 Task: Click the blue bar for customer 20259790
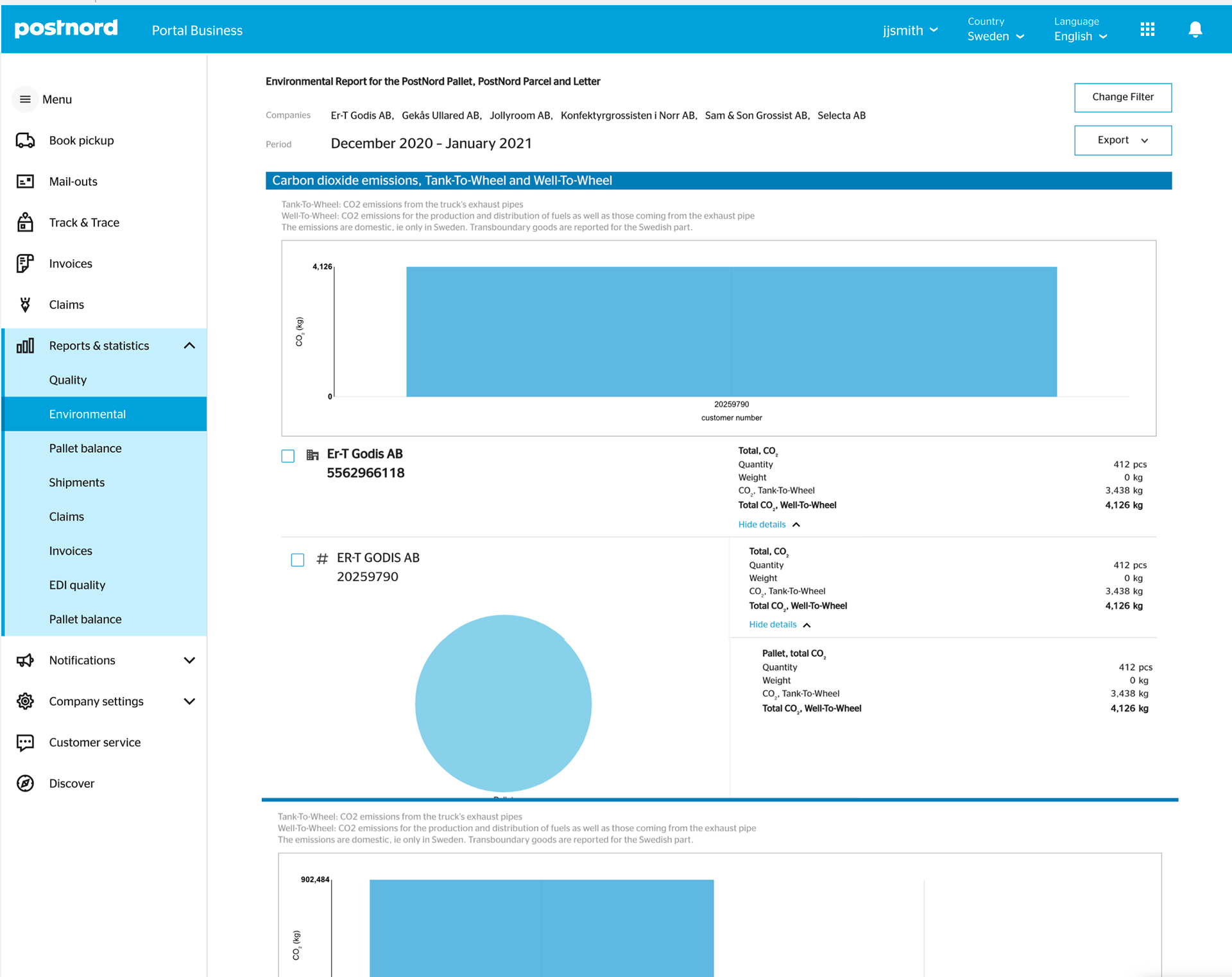(x=731, y=332)
